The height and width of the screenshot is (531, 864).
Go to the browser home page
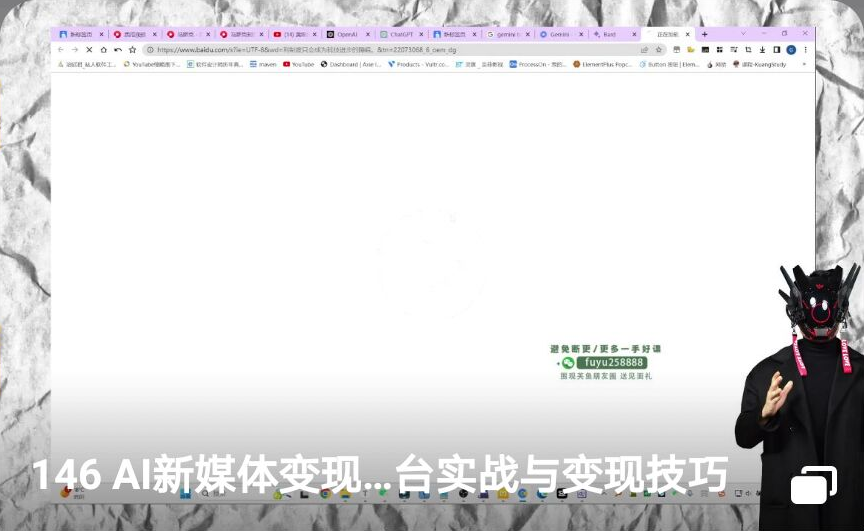coord(103,49)
